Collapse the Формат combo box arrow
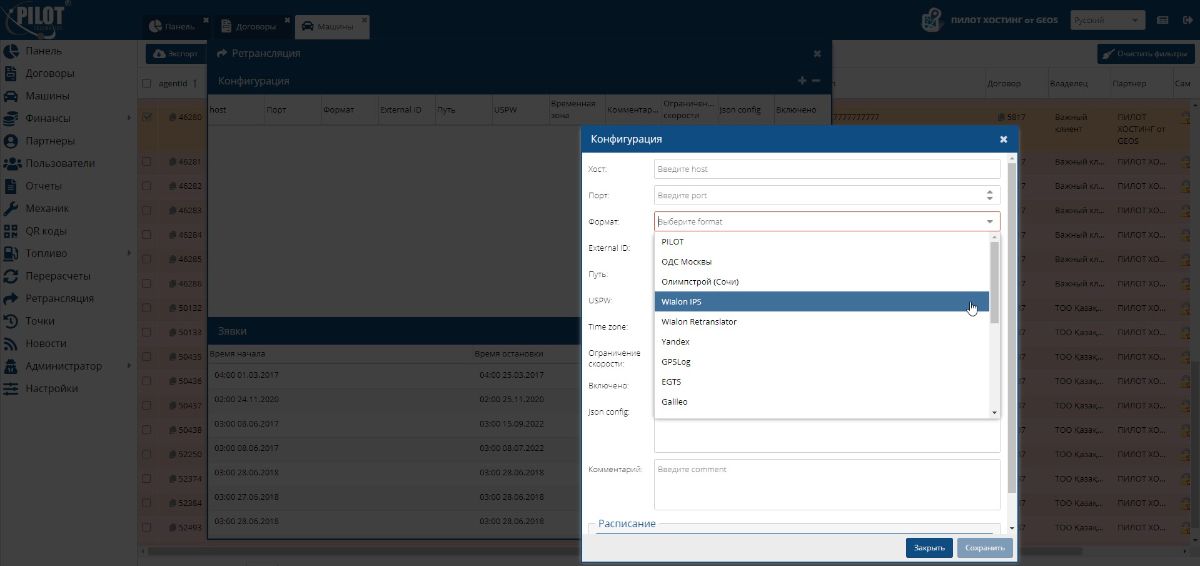The height and width of the screenshot is (566, 1200). 990,222
